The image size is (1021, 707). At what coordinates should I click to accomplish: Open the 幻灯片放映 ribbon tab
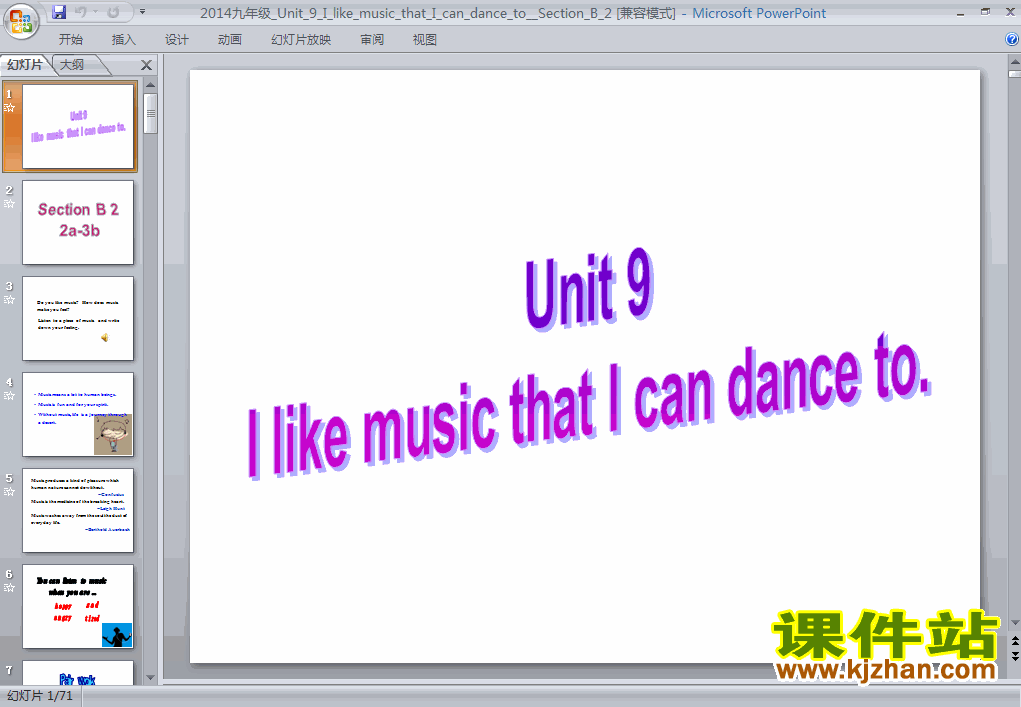pos(301,40)
